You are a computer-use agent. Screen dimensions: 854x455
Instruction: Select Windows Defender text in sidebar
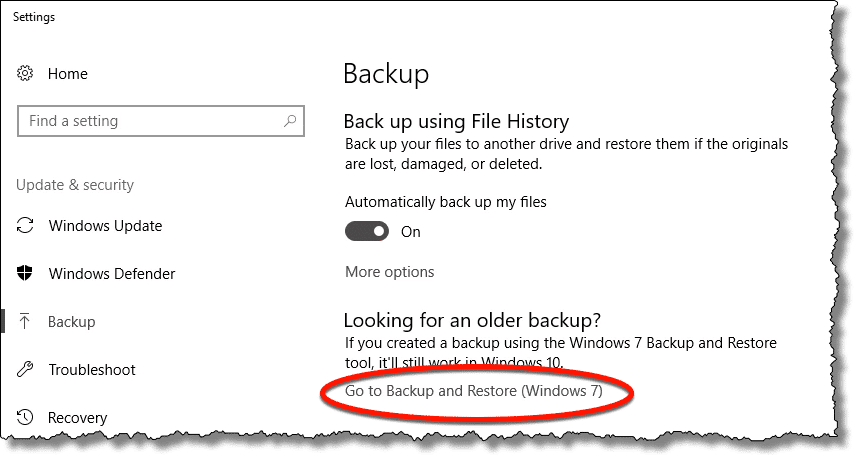point(112,274)
